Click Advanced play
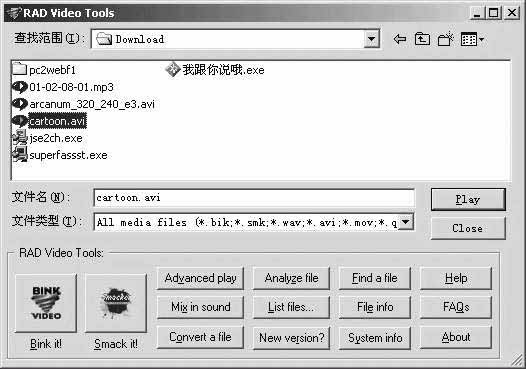The image size is (526, 369). click(x=200, y=278)
